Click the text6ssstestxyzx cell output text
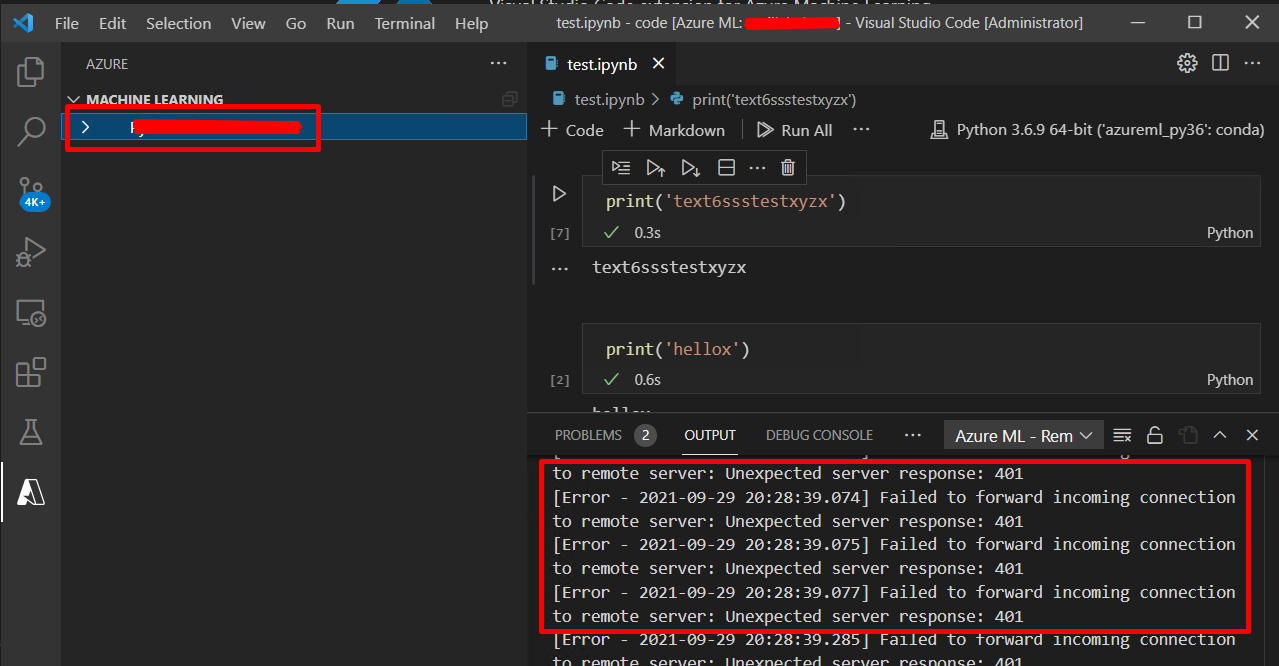This screenshot has width=1279, height=666. click(669, 267)
